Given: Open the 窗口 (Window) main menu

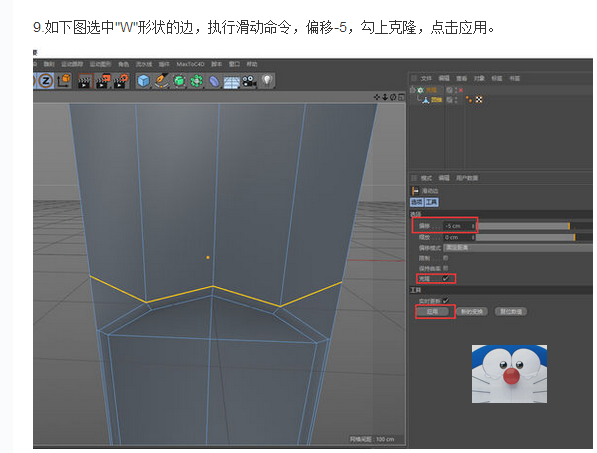Looking at the screenshot, I should click(234, 64).
